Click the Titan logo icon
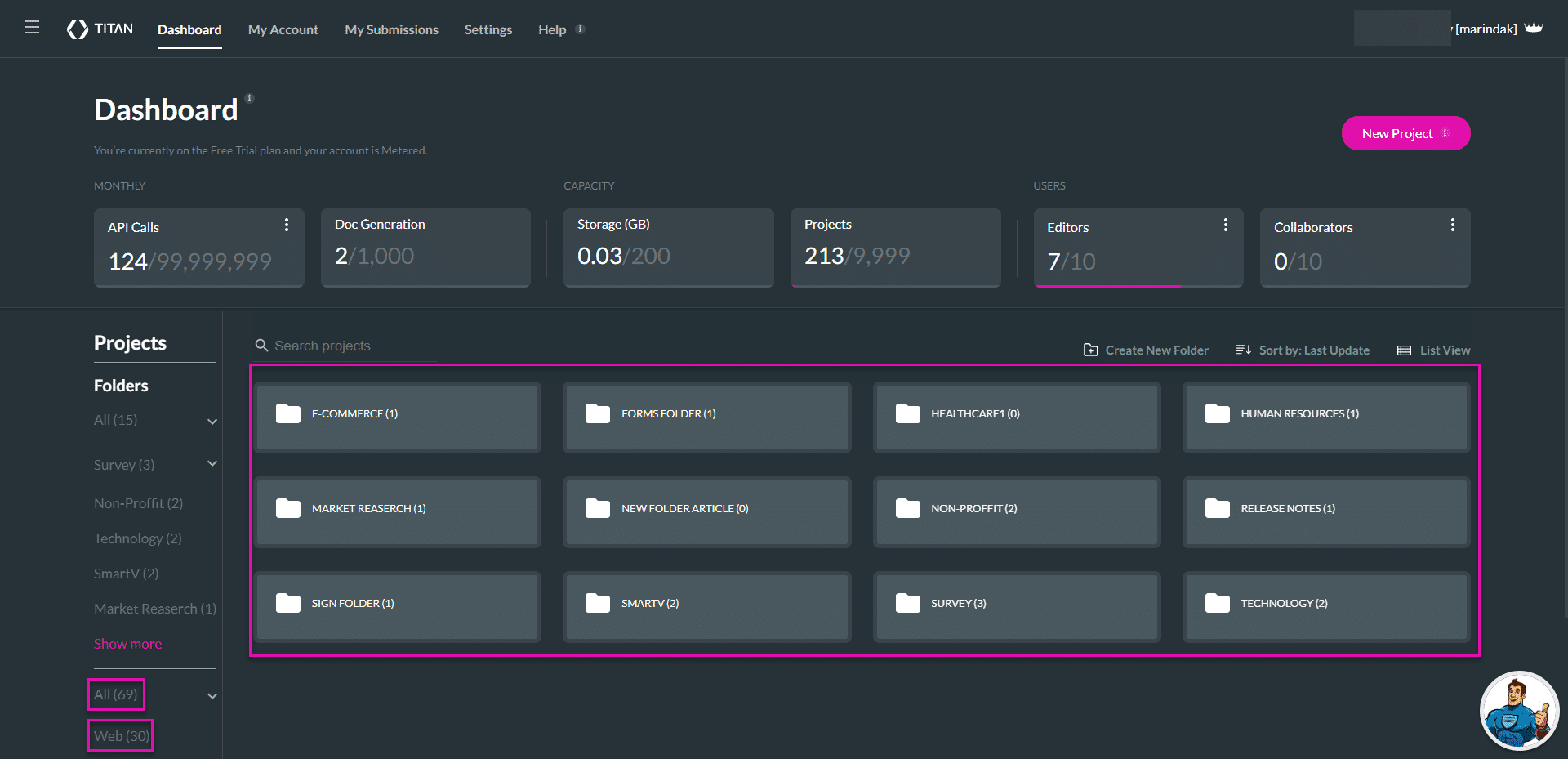Image resolution: width=1568 pixels, height=759 pixels. (78, 29)
